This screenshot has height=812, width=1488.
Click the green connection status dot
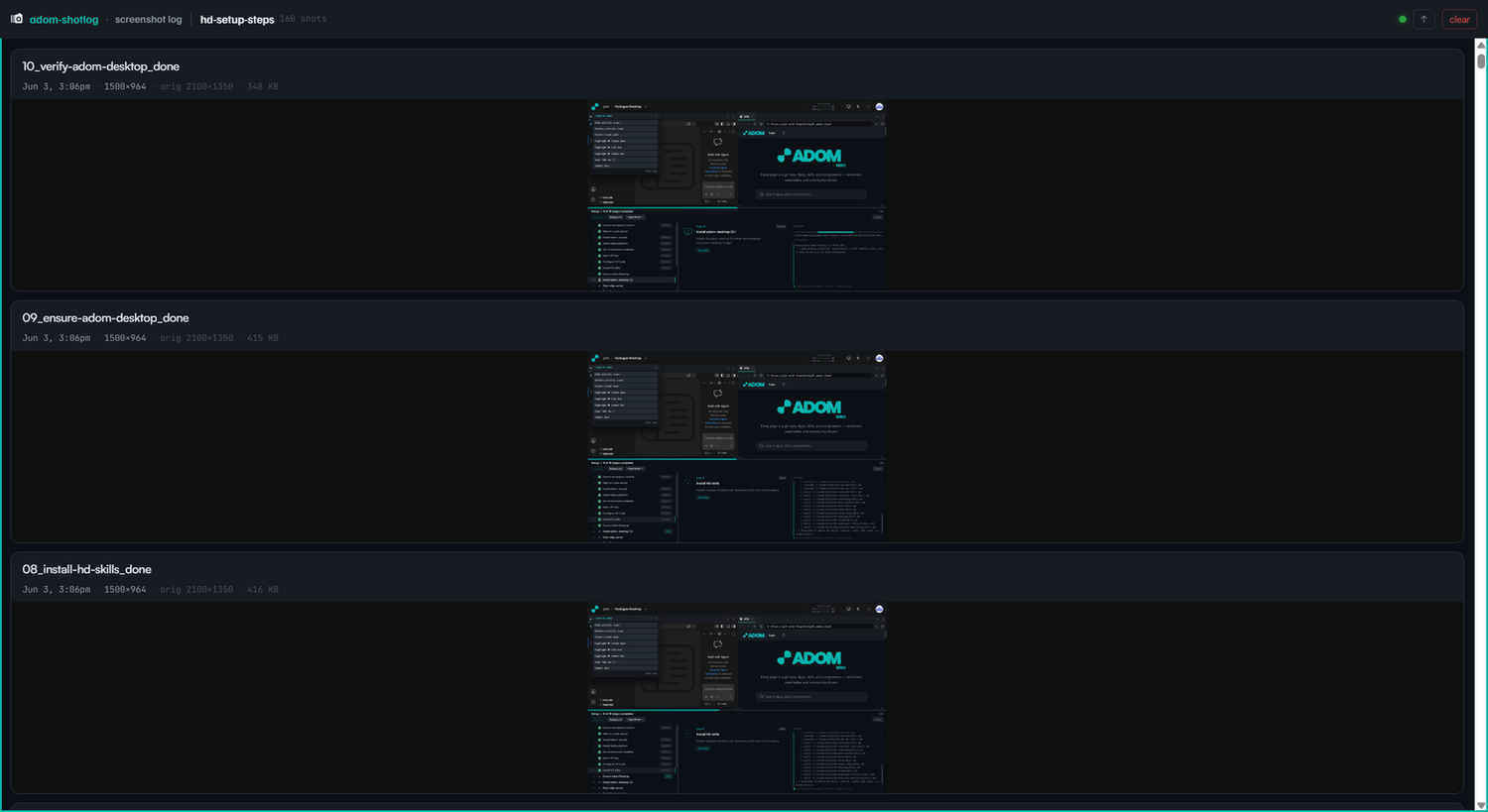pos(1402,20)
